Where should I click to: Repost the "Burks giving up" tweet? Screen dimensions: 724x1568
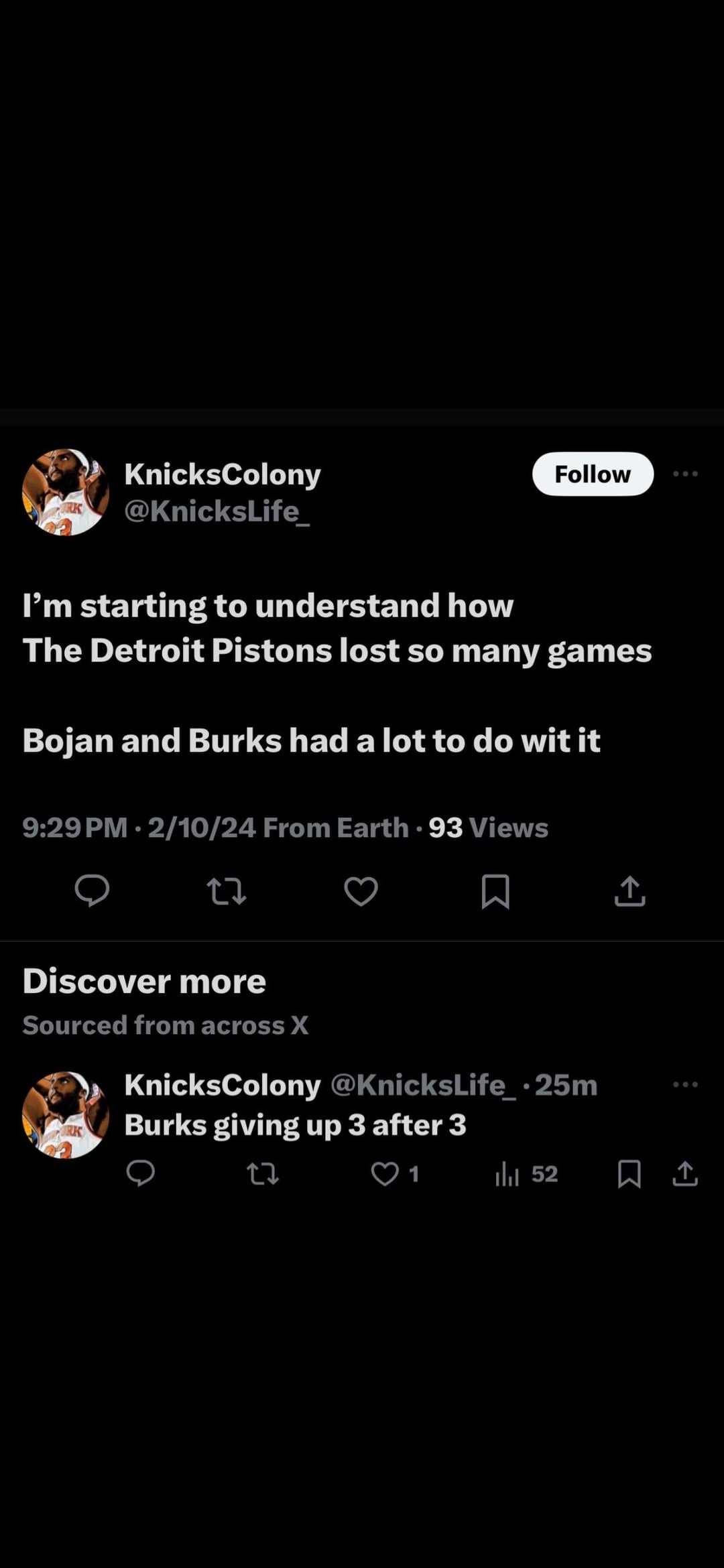pos(263,1174)
